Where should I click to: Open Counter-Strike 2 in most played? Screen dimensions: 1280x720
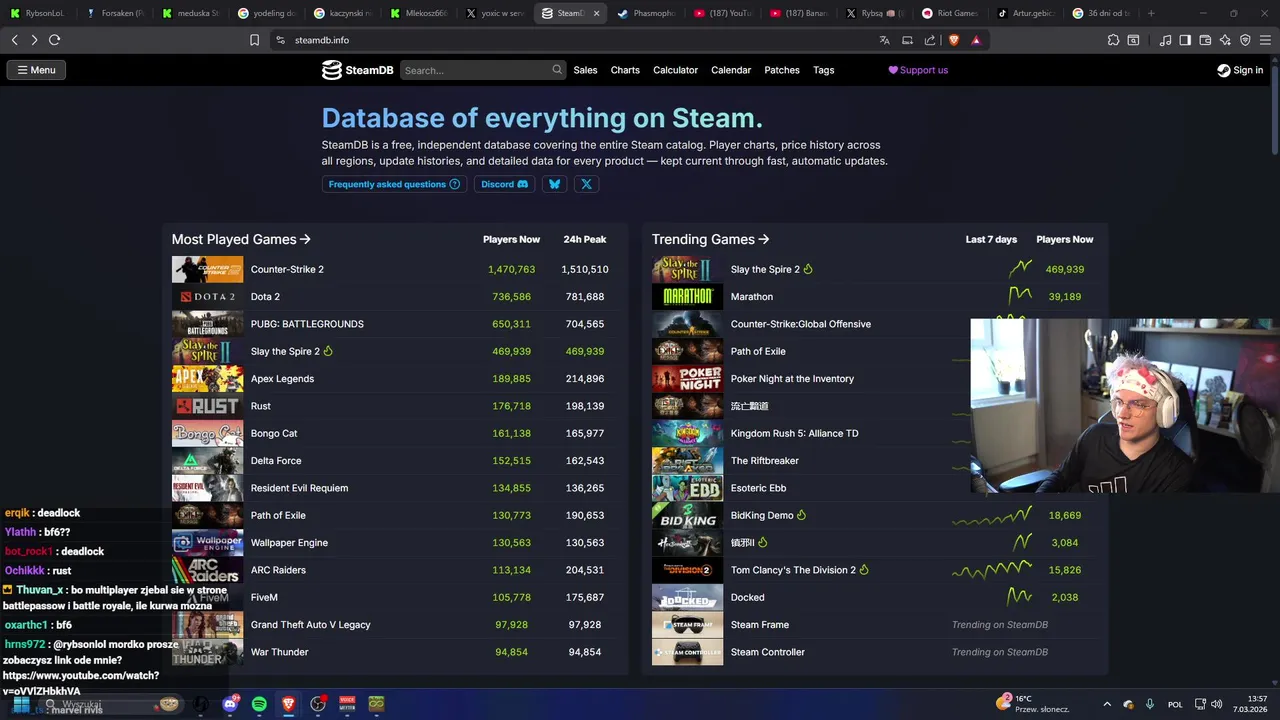click(x=287, y=269)
